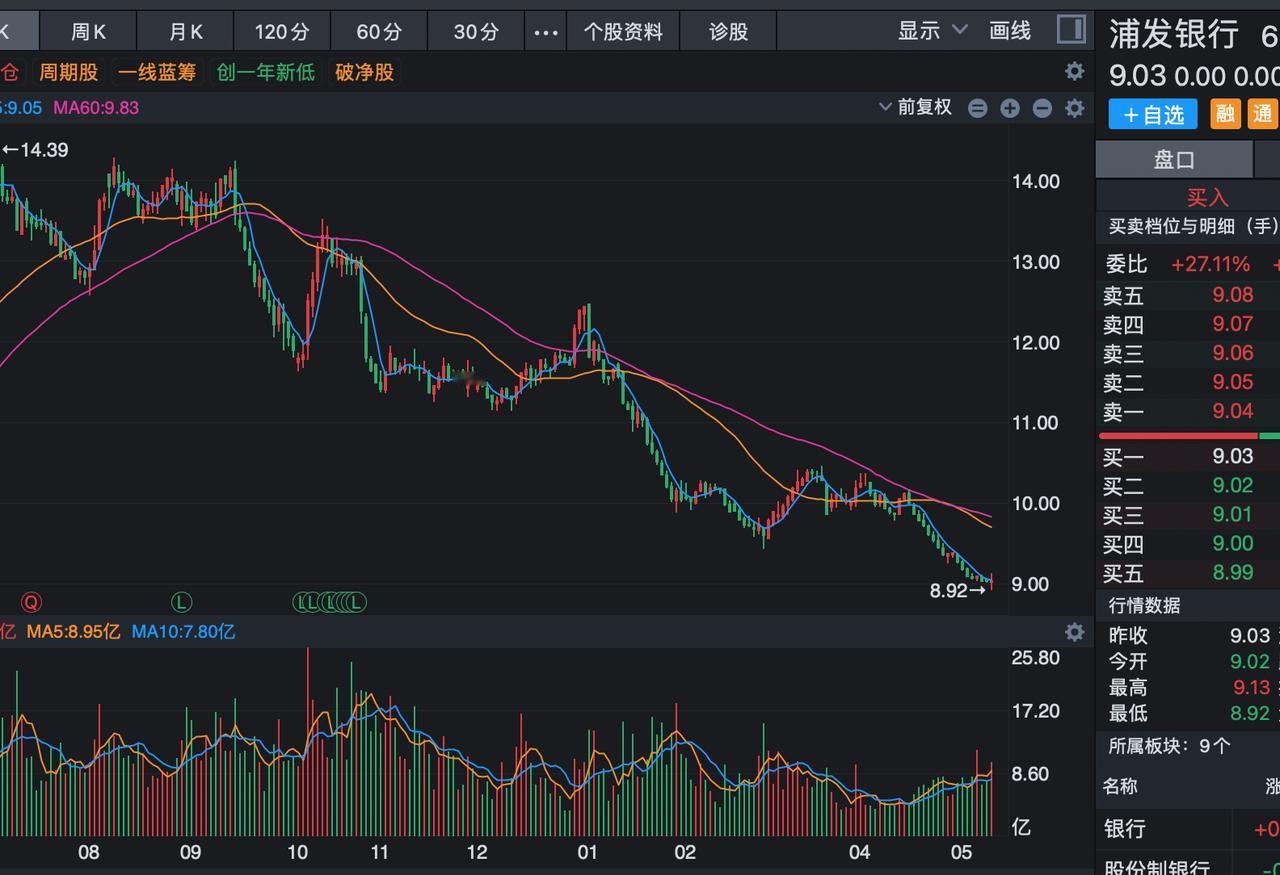This screenshot has width=1280, height=875.
Task: Click the 最低 8.92 data row
Action: click(x=1188, y=714)
